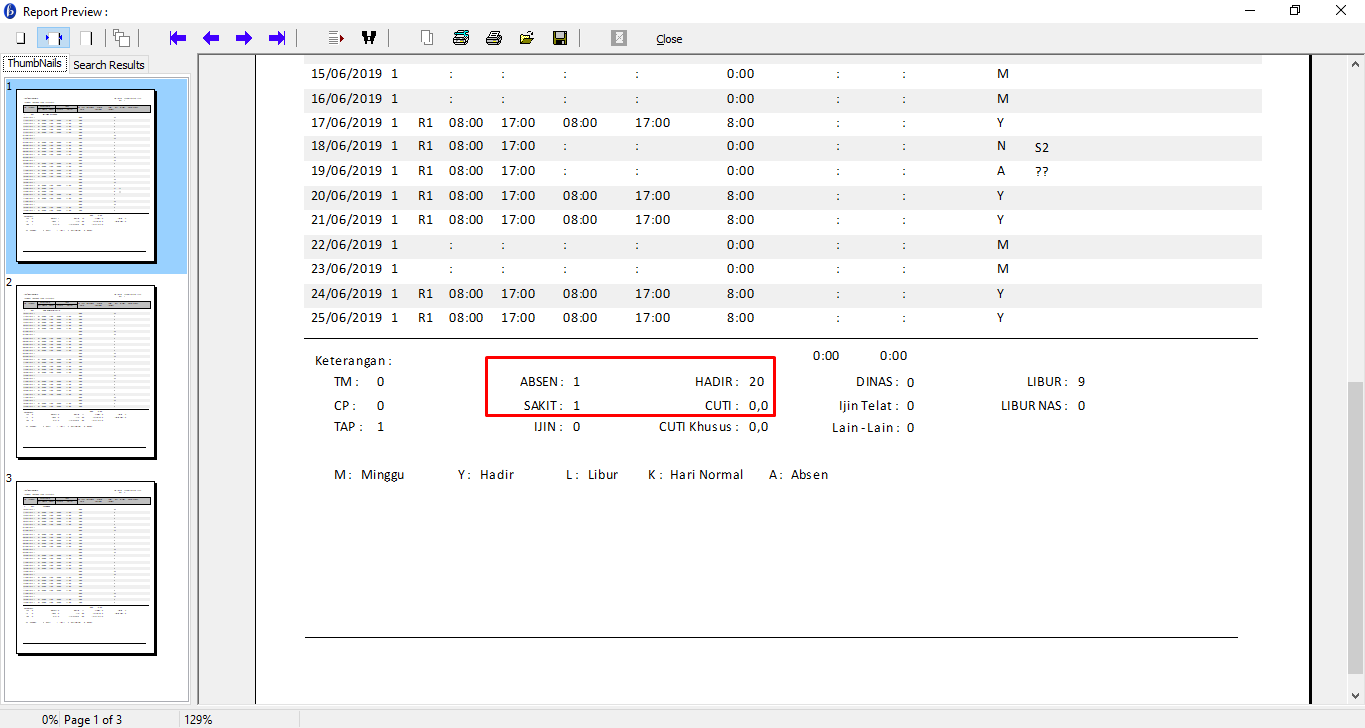This screenshot has width=1365, height=728.
Task: Go to the first page arrow
Action: coord(178,38)
